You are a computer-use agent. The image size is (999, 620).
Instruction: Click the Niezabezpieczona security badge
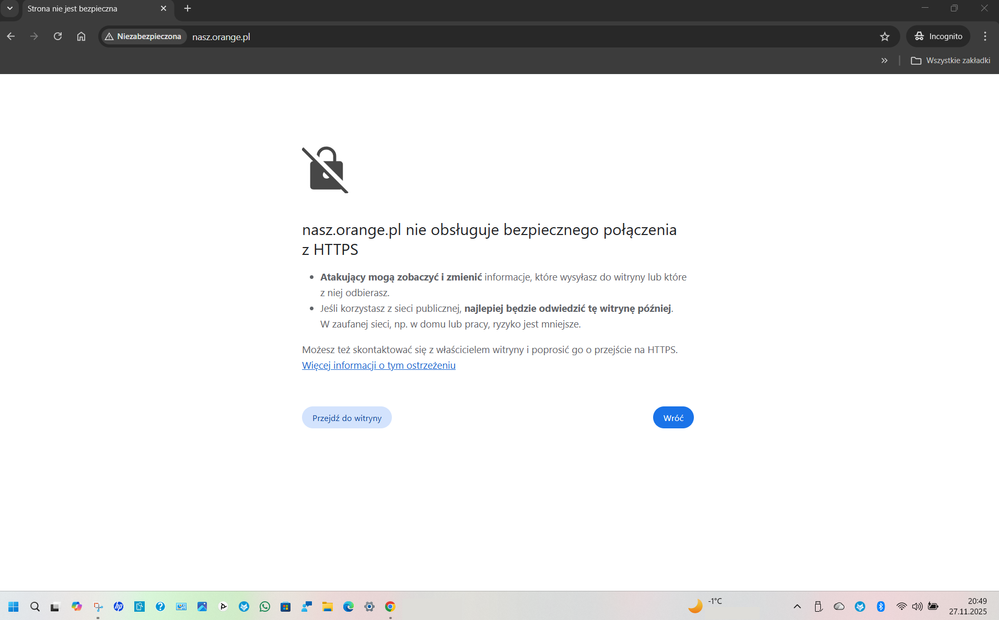[x=142, y=36]
